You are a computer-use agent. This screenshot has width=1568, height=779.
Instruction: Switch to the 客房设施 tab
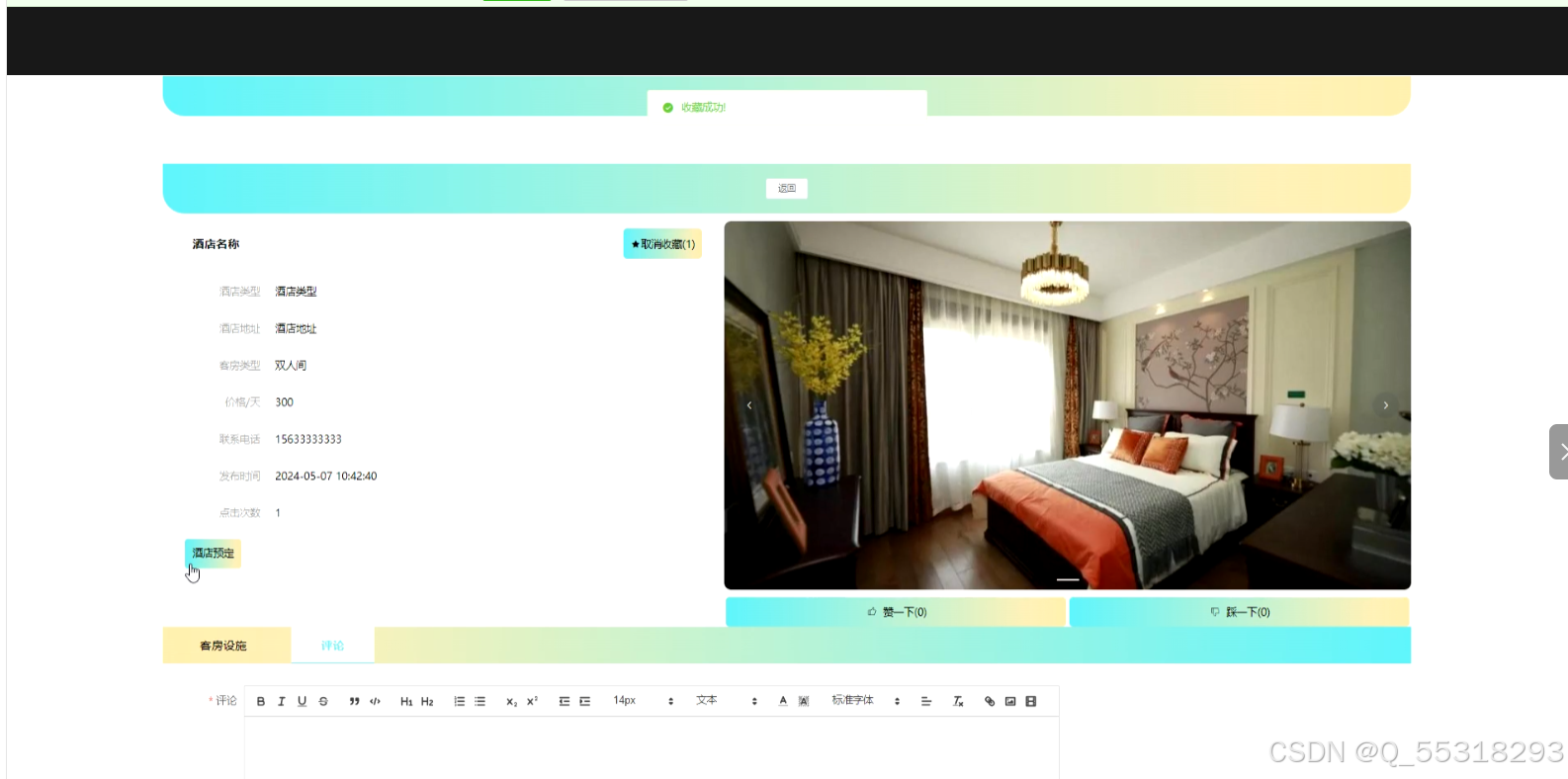tap(226, 646)
